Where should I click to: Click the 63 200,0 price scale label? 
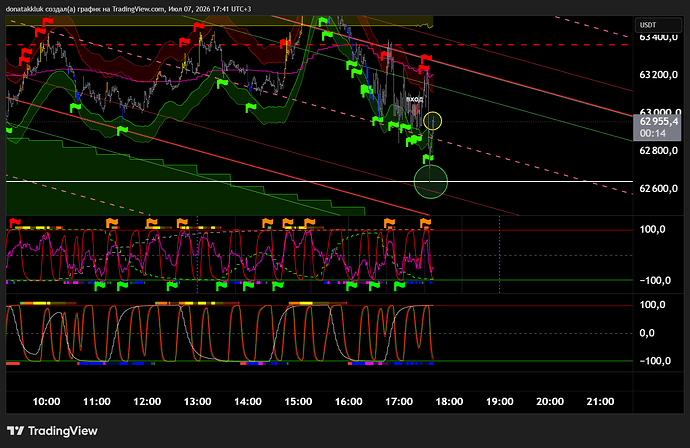click(658, 75)
